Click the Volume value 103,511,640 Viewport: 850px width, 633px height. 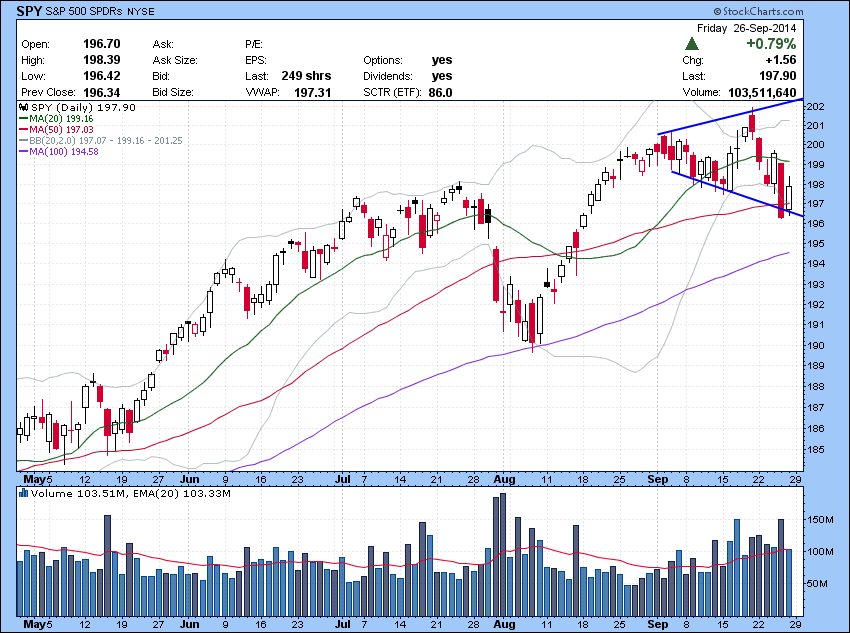tap(762, 92)
